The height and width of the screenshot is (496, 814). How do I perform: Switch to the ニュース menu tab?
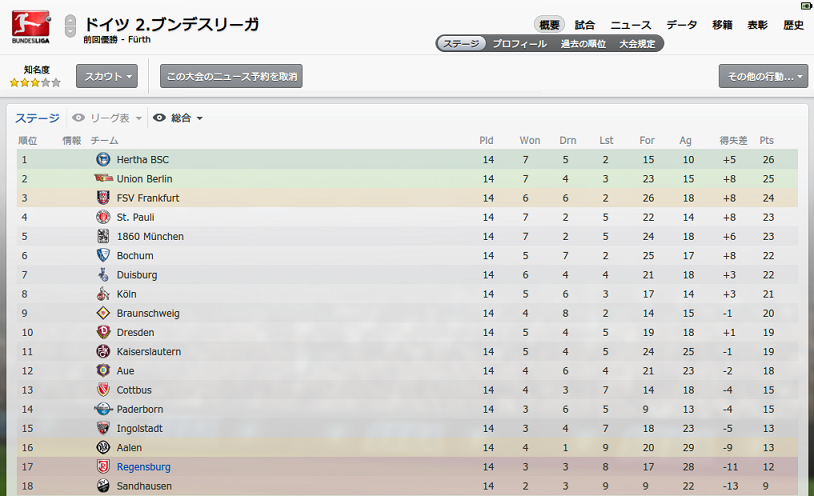click(630, 25)
